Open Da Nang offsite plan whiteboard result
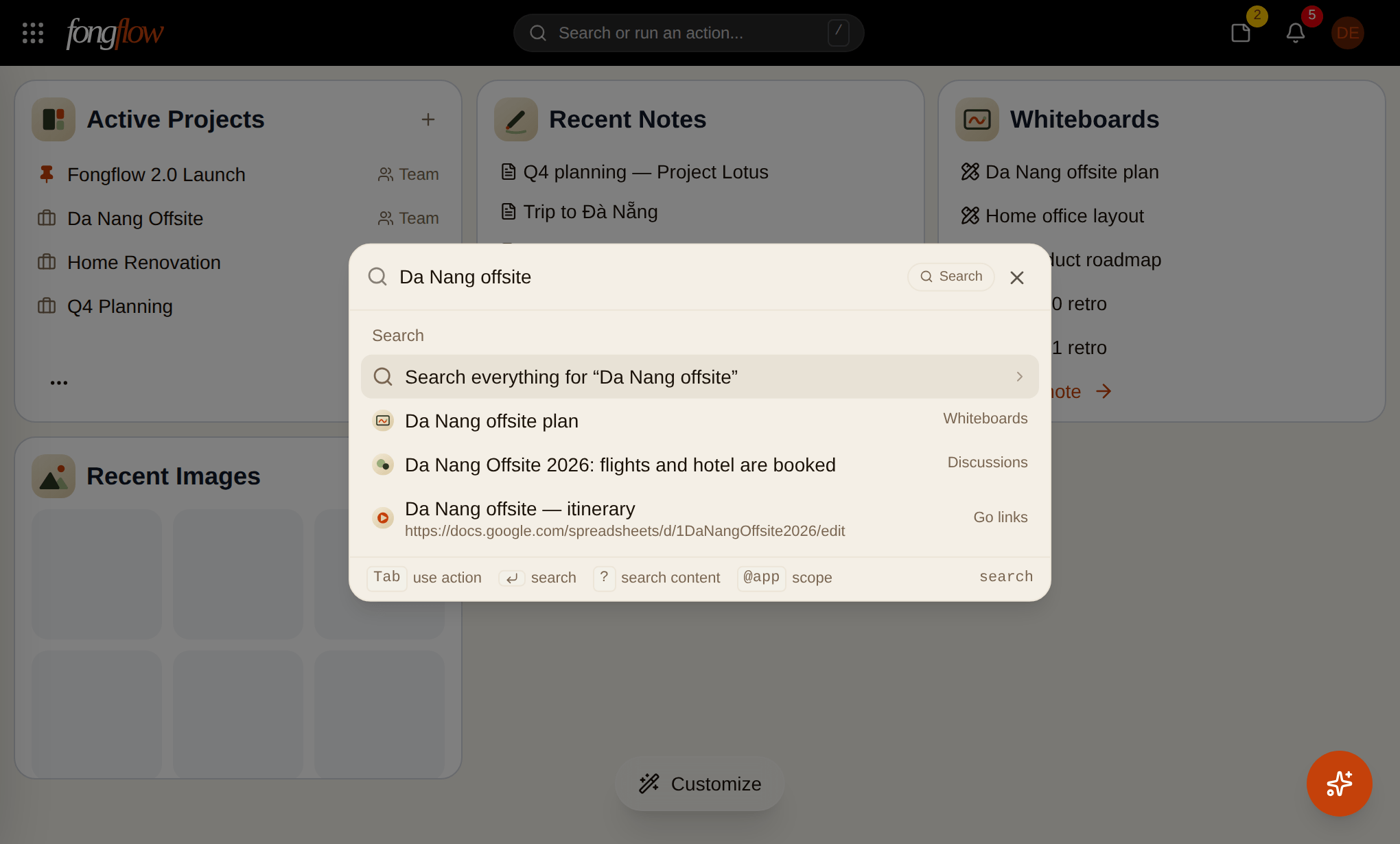 [700, 421]
